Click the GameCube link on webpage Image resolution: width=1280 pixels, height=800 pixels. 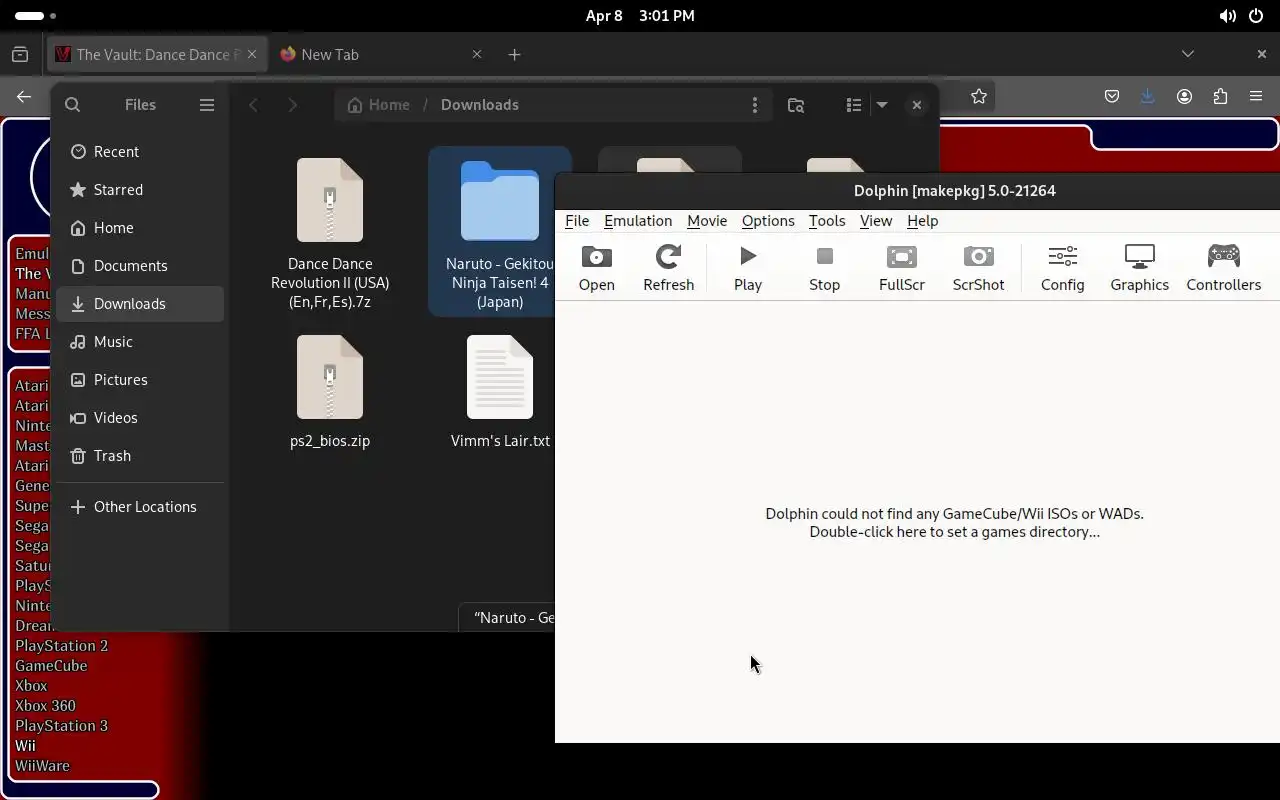pos(51,666)
